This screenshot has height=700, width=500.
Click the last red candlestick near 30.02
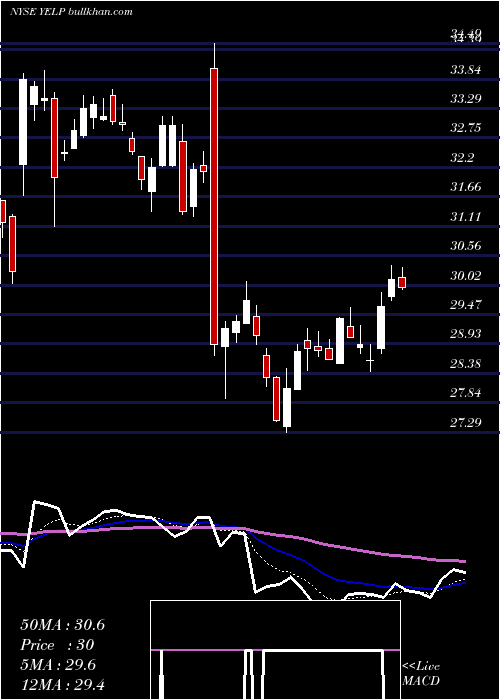(402, 282)
